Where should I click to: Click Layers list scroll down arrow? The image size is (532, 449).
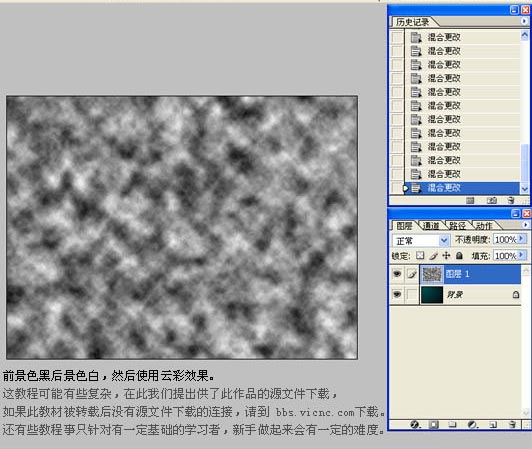click(526, 413)
